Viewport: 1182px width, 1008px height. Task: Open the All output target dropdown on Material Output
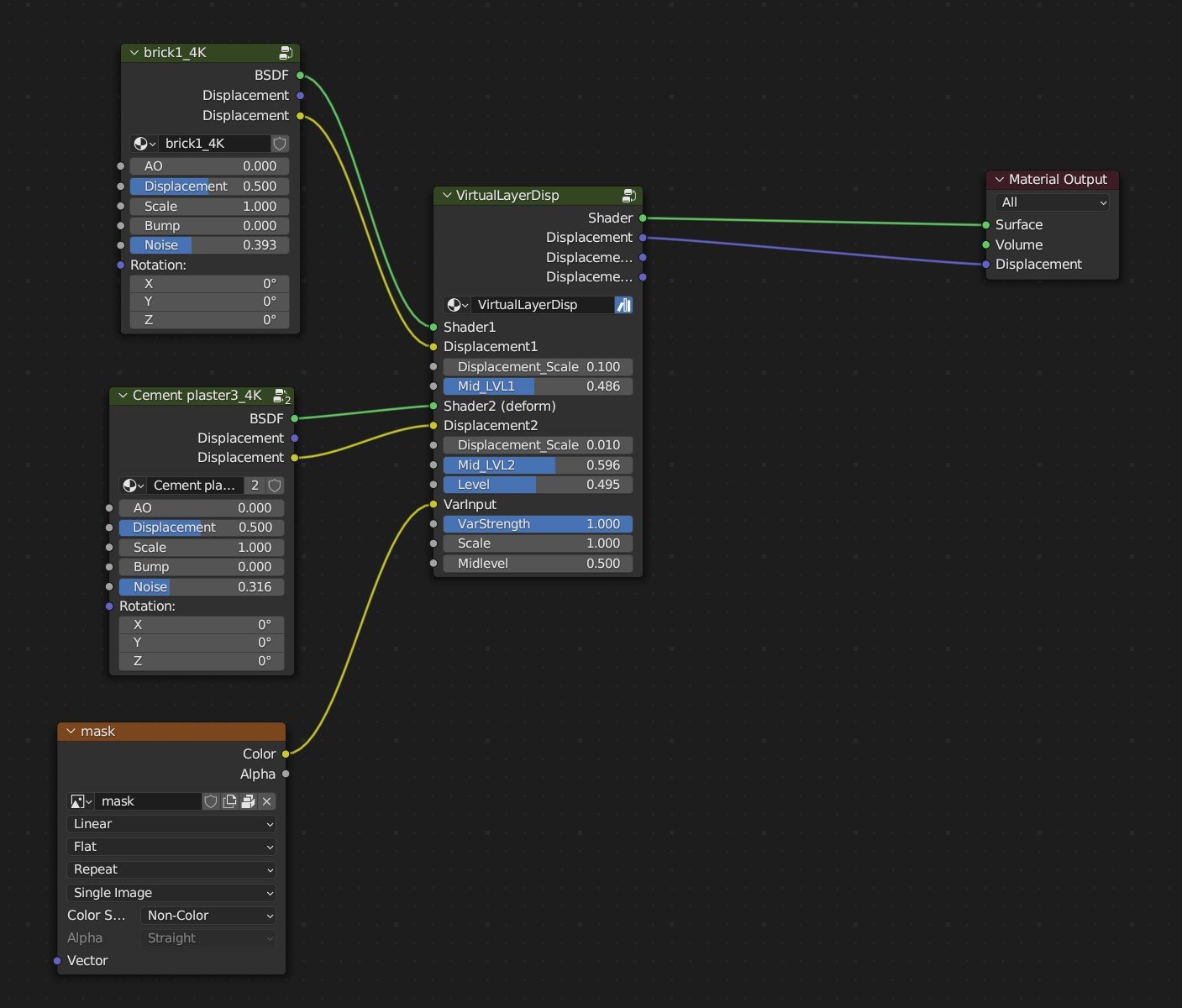click(1052, 202)
